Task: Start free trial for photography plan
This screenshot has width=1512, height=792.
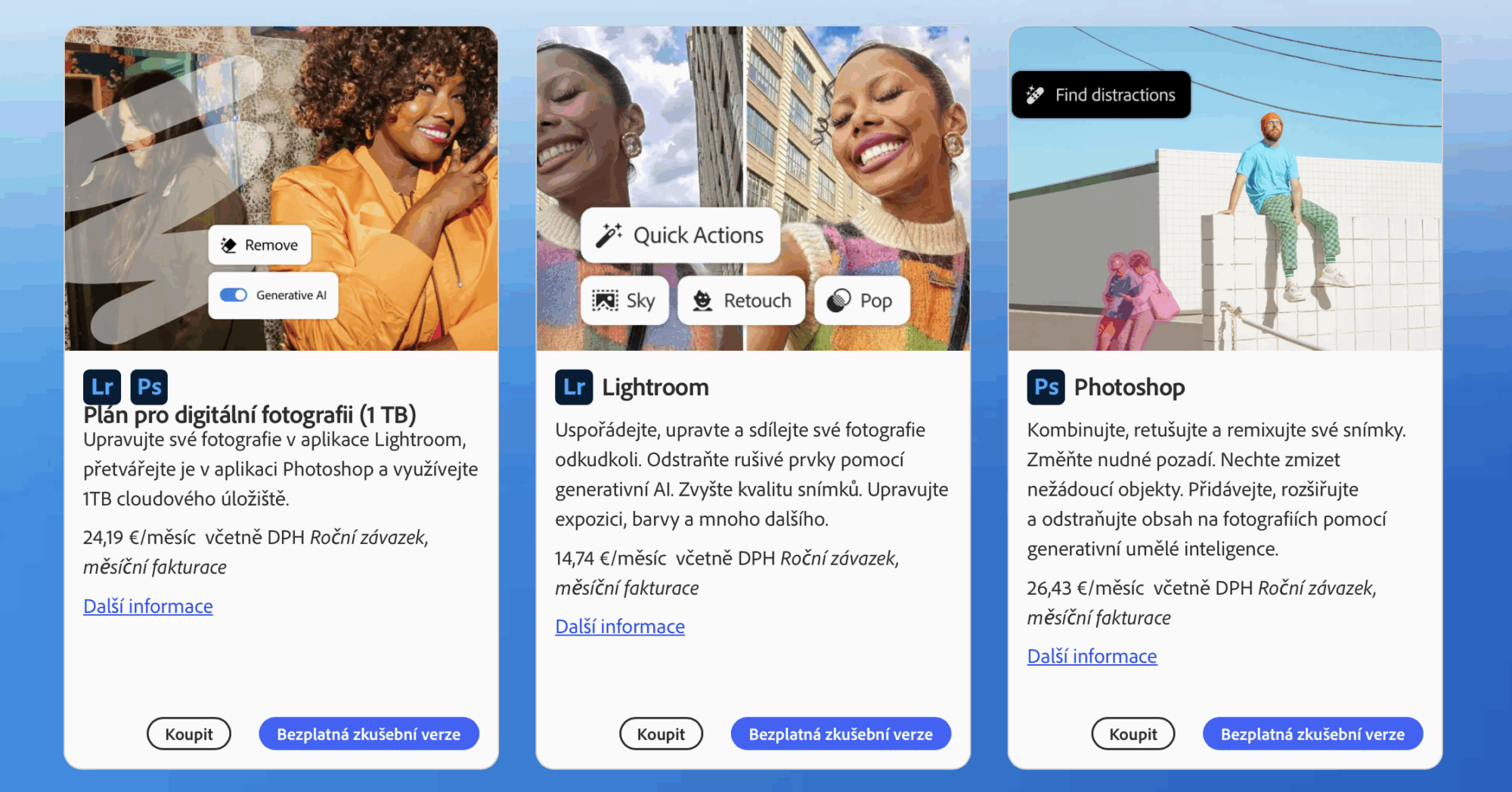Action: click(x=369, y=734)
